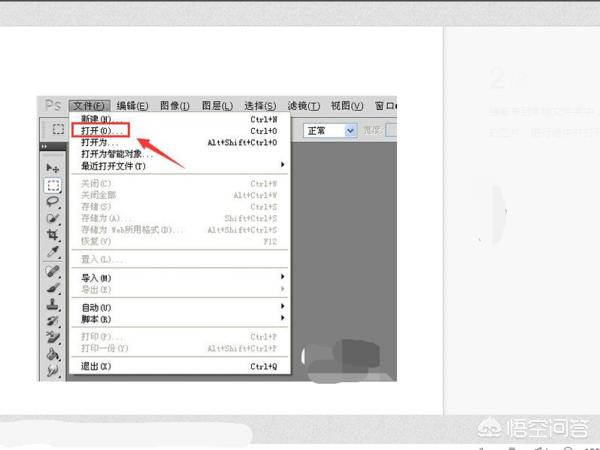Select the Lasso tool
Image resolution: width=600 pixels, height=450 pixels.
tap(53, 201)
